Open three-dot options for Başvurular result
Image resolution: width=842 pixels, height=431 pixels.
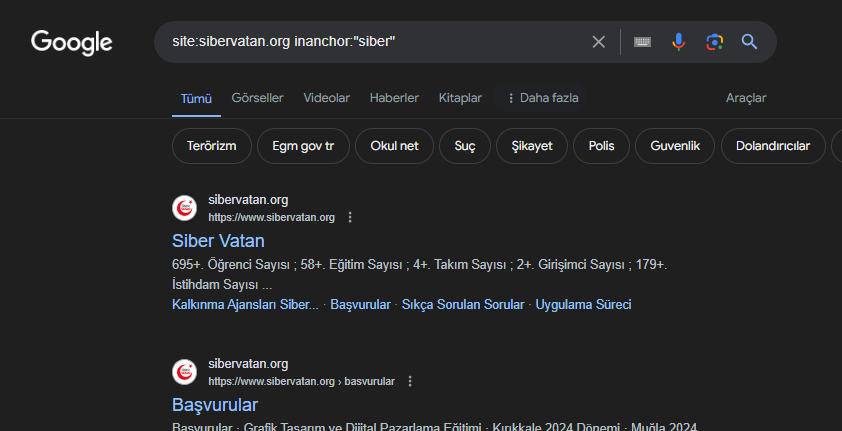tap(410, 381)
